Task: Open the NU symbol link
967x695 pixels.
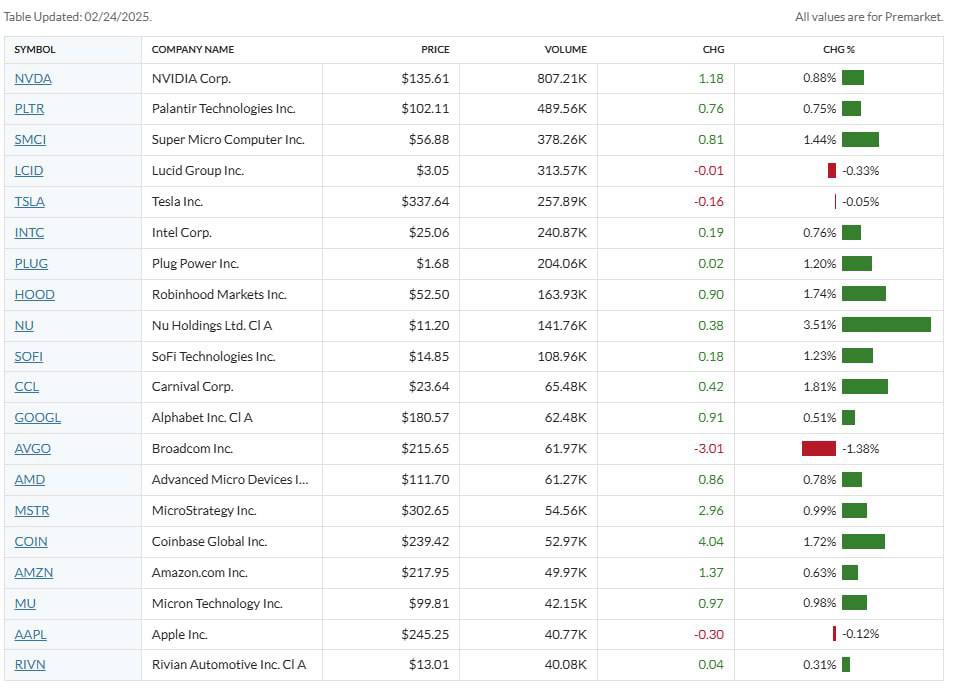Action: (x=24, y=325)
